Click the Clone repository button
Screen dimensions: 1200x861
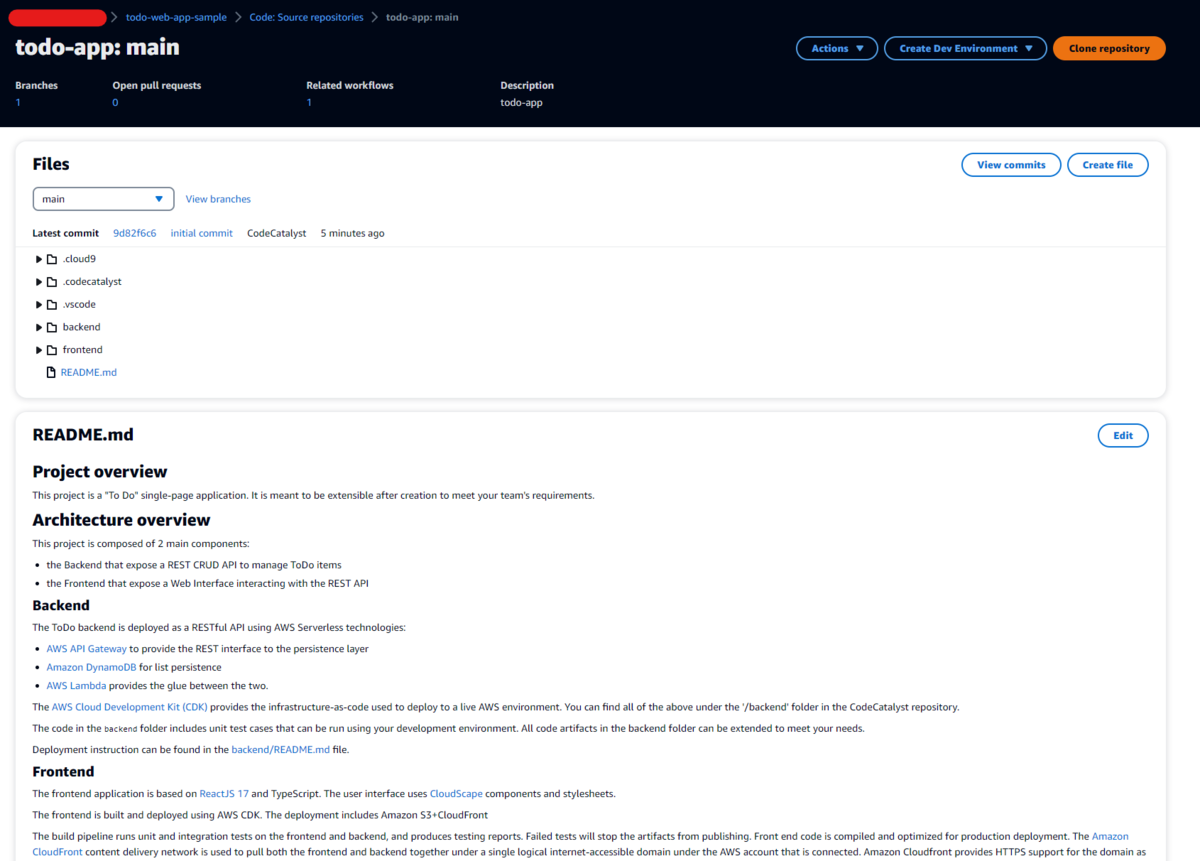[1109, 48]
